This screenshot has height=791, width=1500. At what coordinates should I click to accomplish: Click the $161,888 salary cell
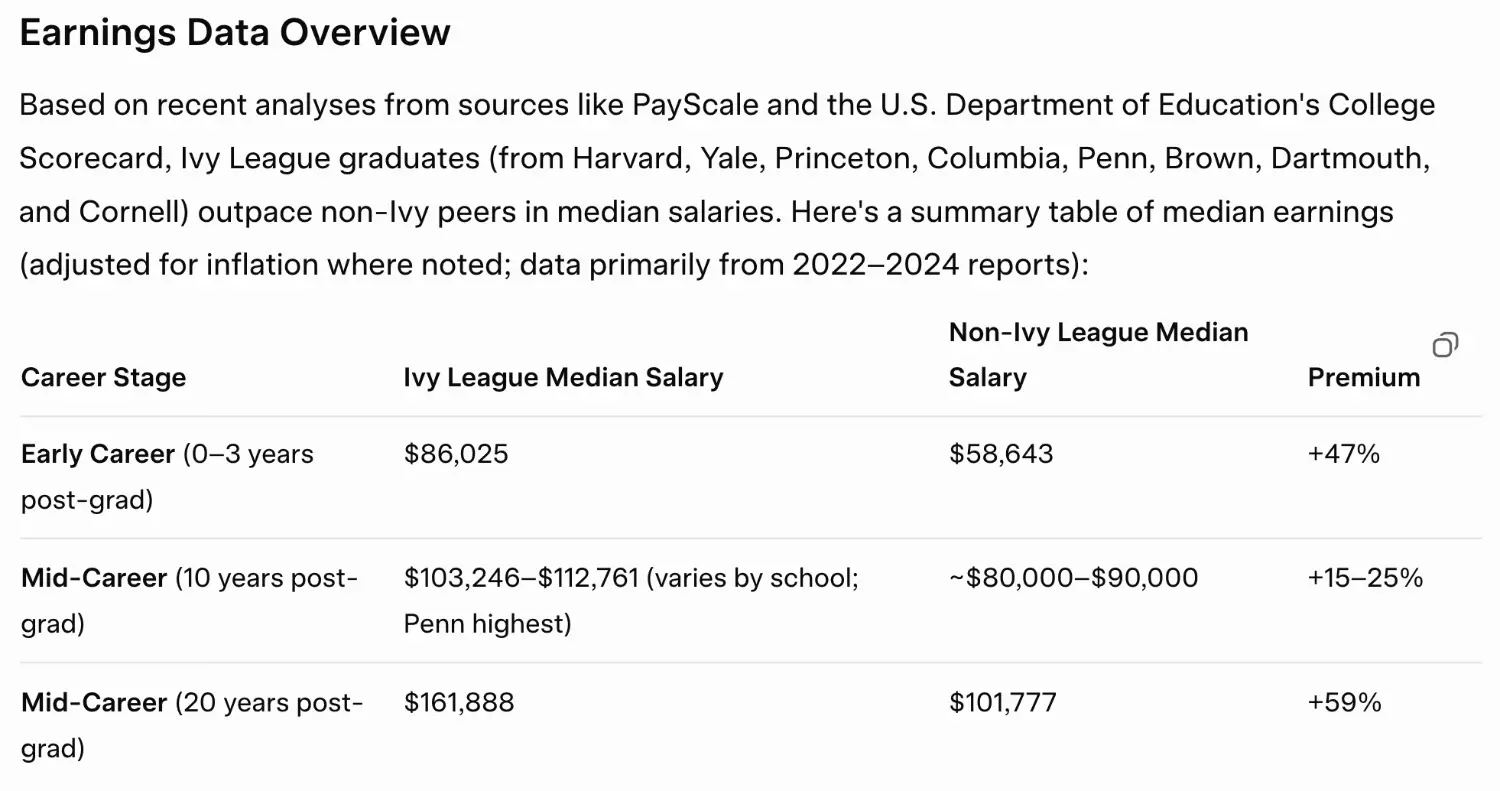tap(459, 702)
